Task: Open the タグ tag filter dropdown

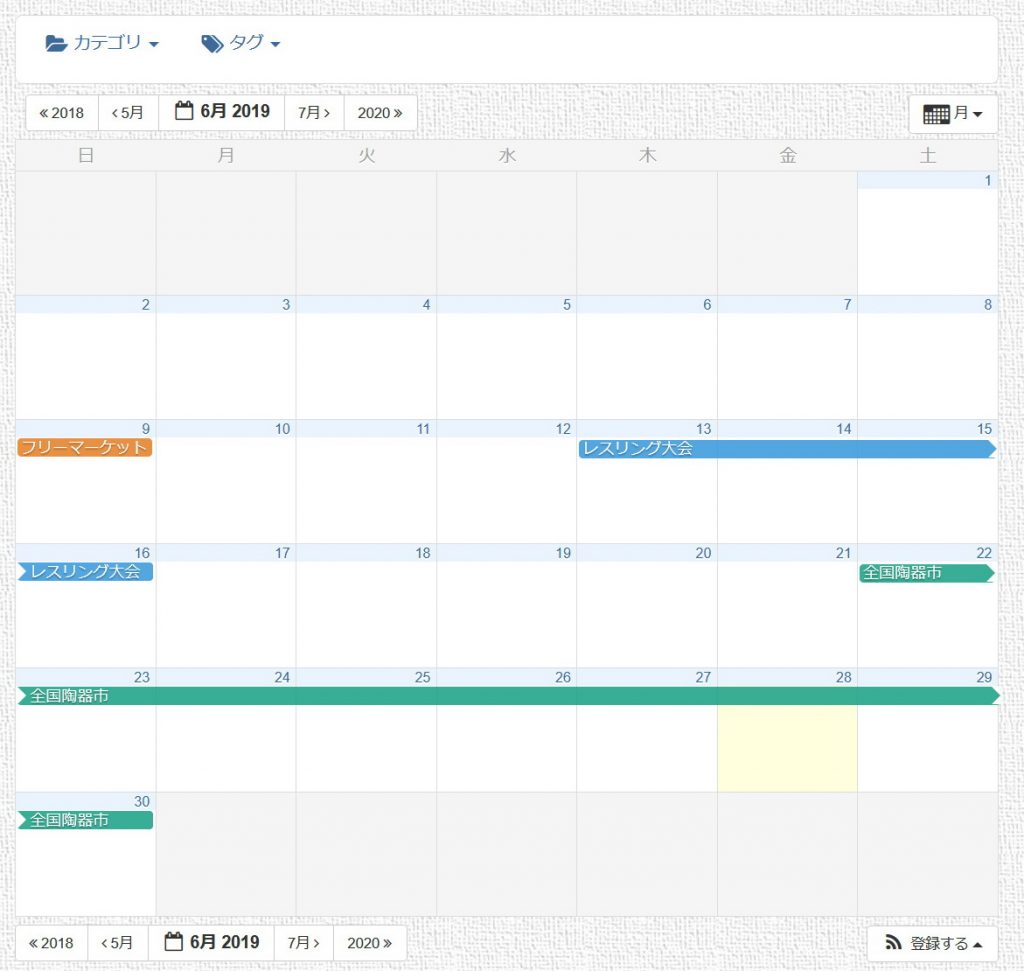Action: [240, 43]
